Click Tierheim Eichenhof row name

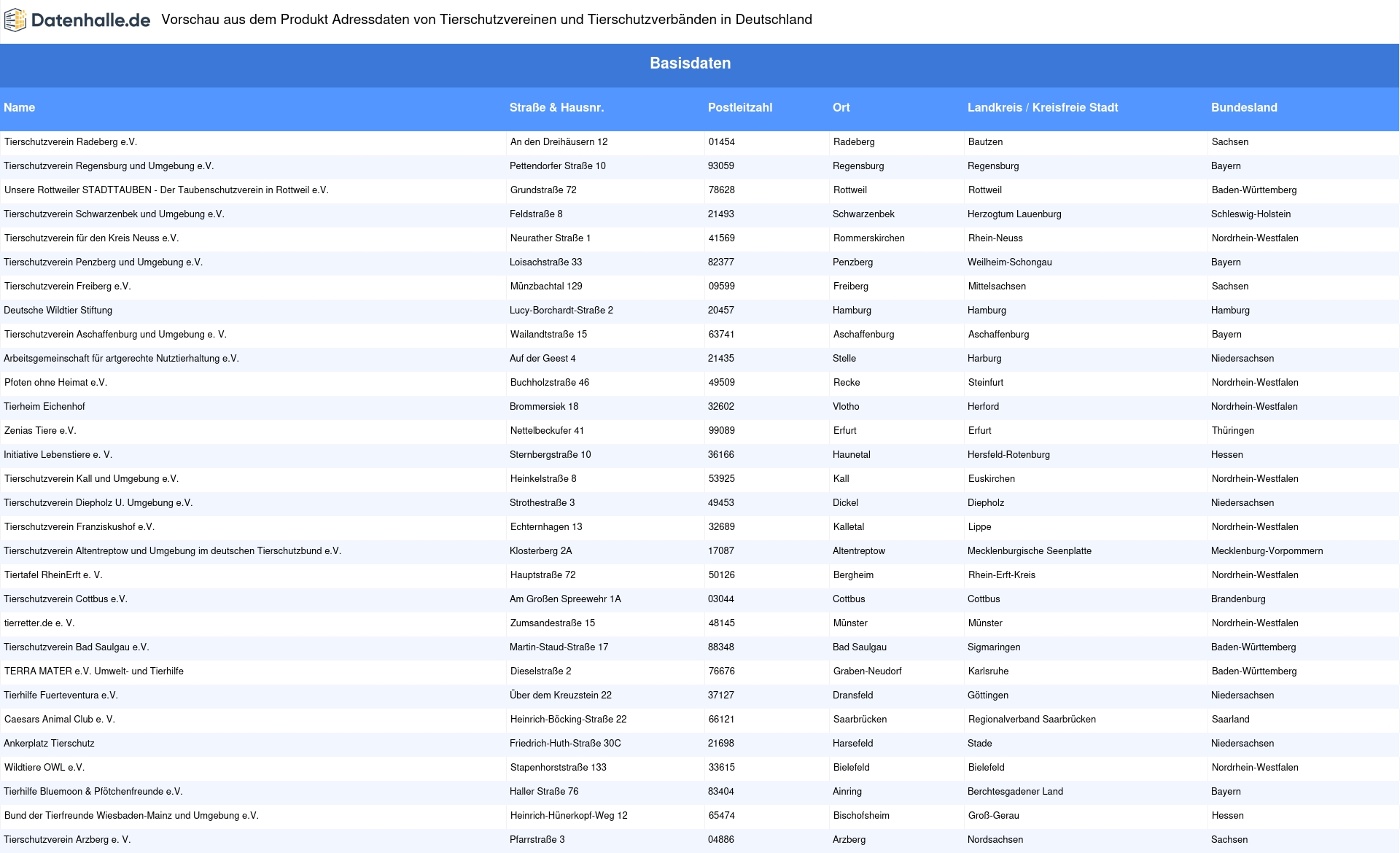click(x=44, y=407)
